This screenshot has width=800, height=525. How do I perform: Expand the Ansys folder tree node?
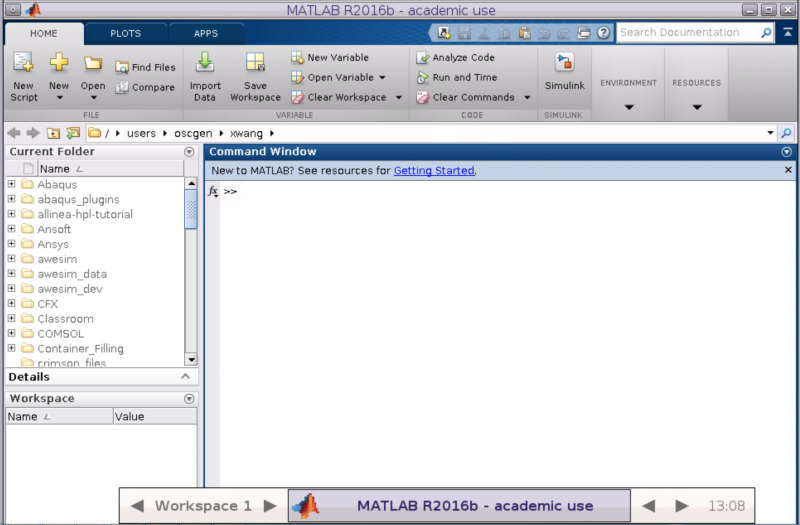click(x=11, y=243)
